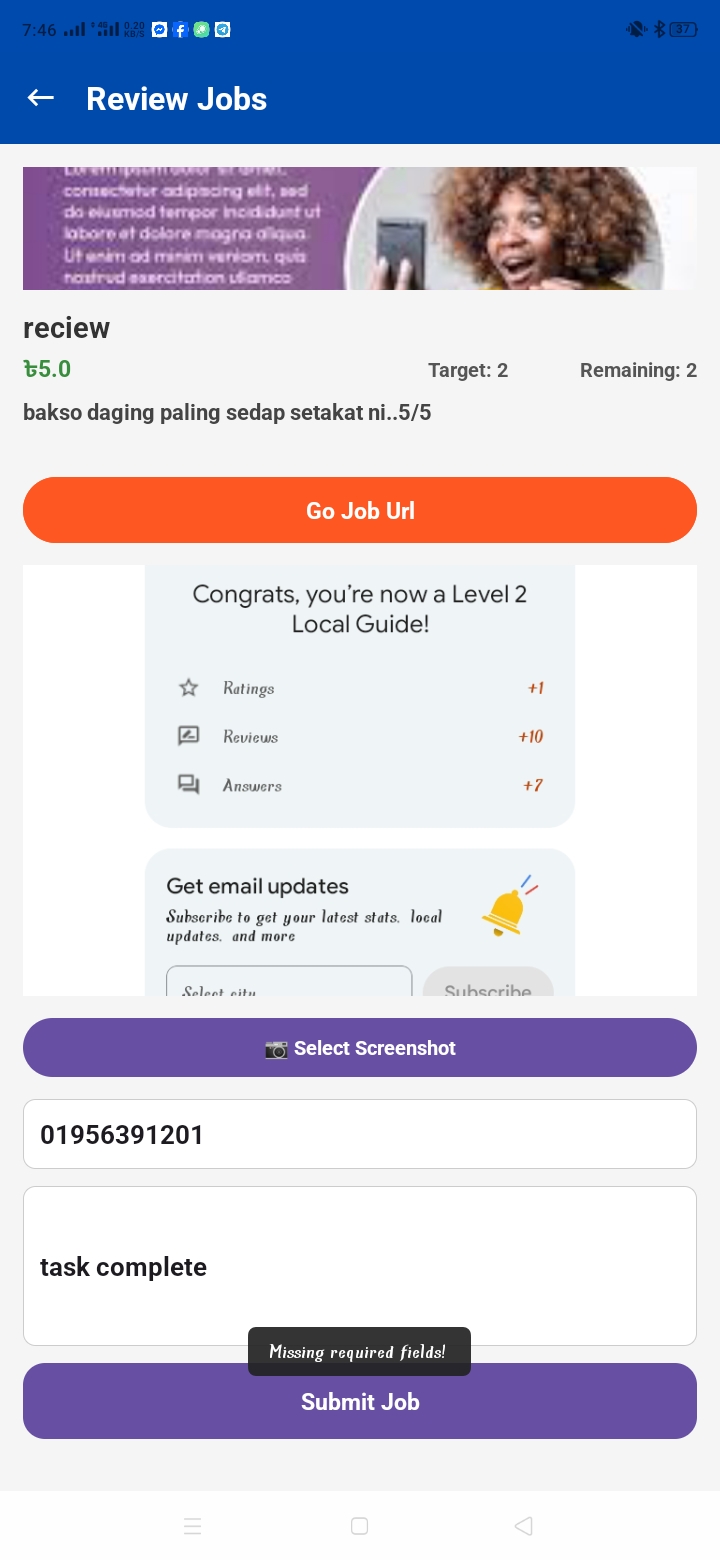
Task: Tap the 'Missing required fields!' toast
Action: pyautogui.click(x=359, y=1351)
